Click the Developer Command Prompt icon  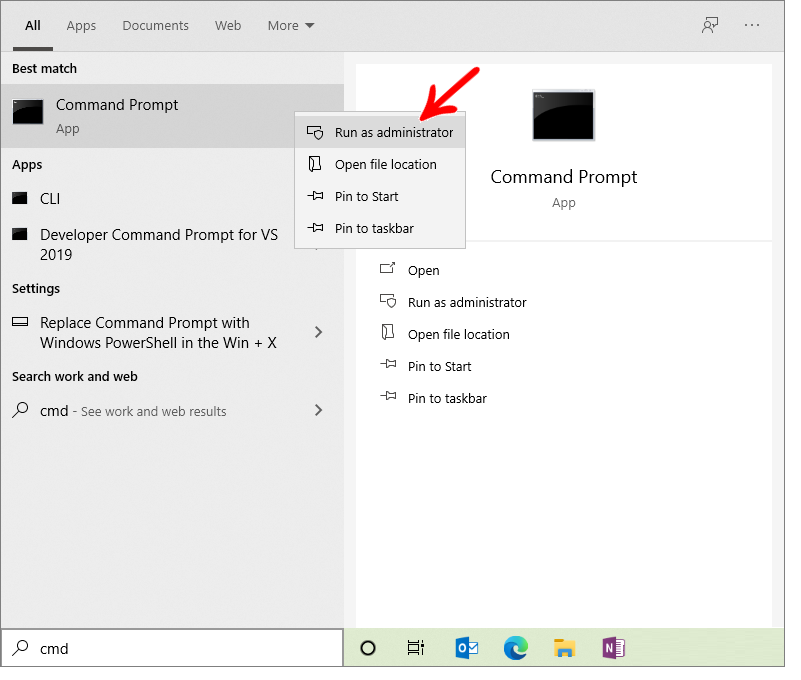pyautogui.click(x=19, y=235)
